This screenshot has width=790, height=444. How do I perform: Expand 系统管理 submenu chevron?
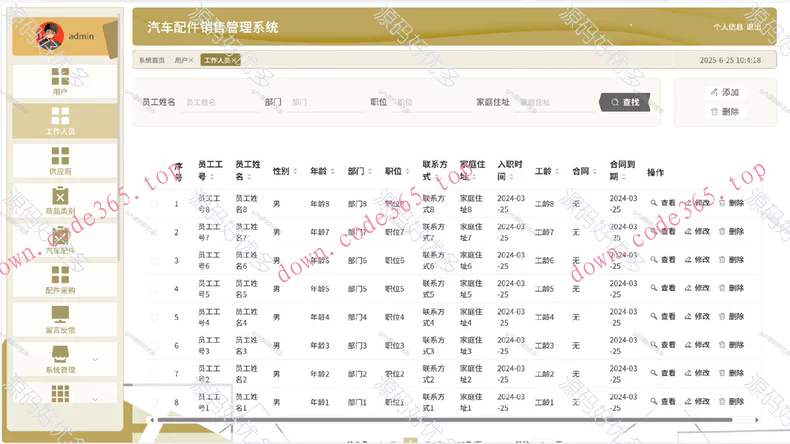point(95,359)
